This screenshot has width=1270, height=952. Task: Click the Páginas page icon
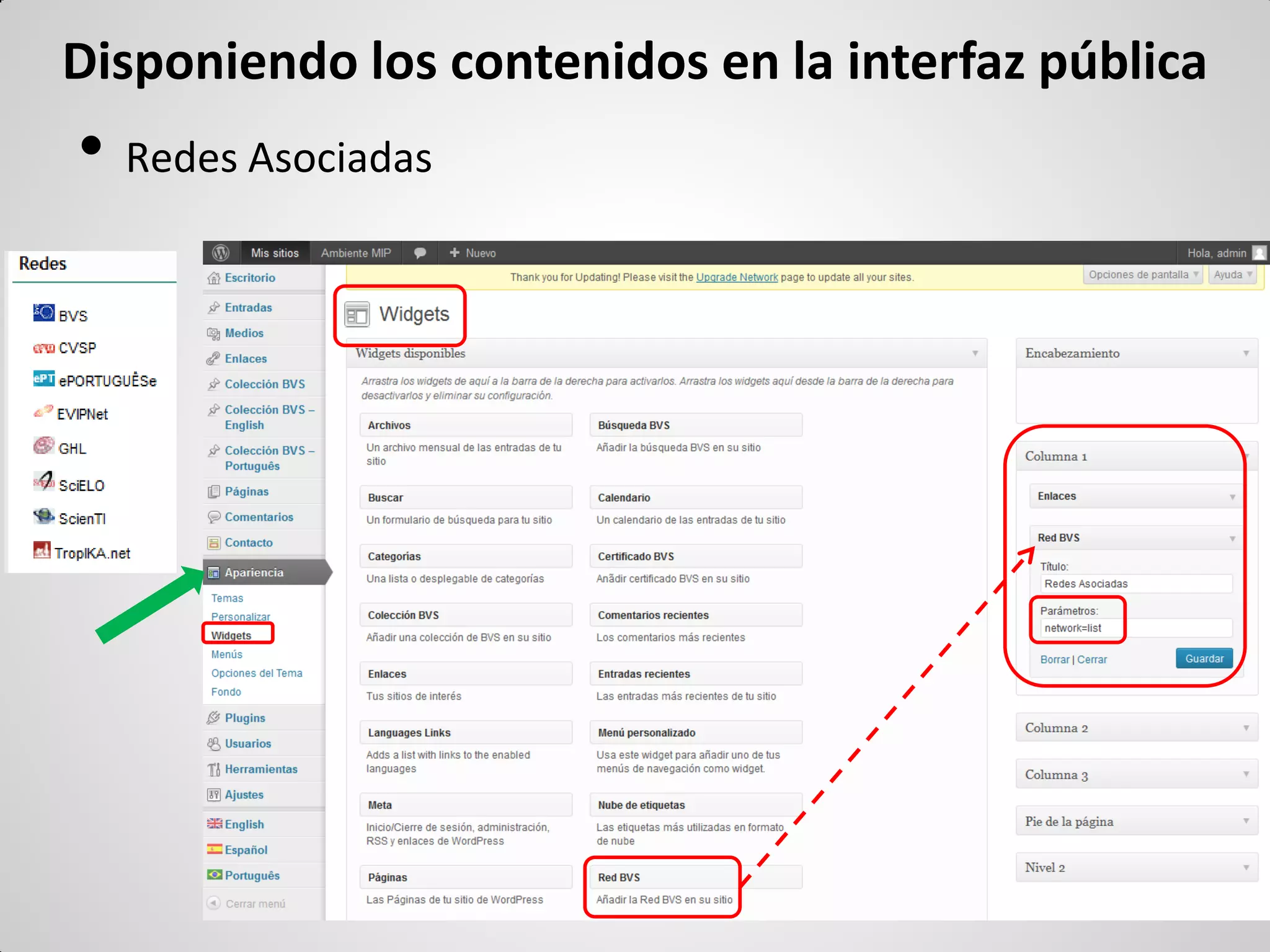[214, 491]
